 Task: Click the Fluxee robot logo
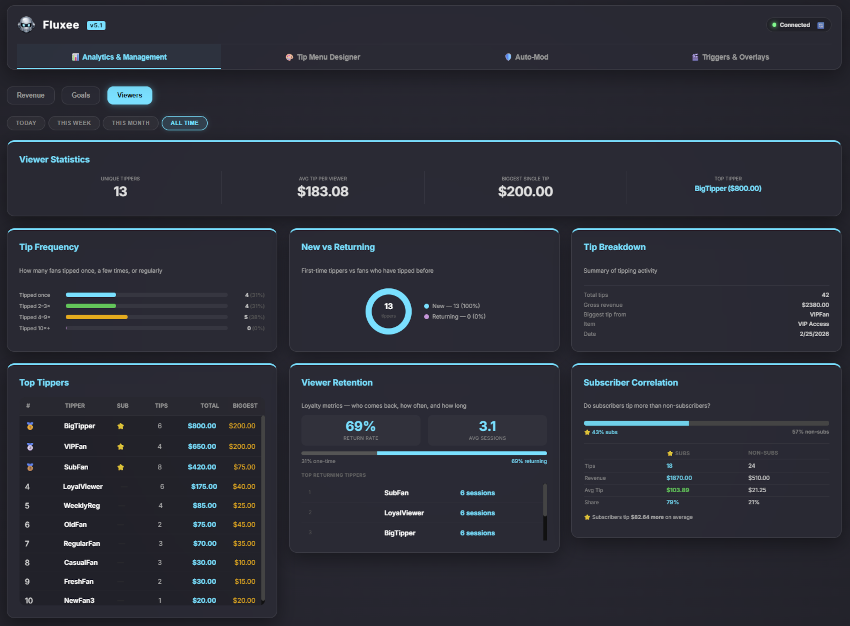tap(24, 24)
